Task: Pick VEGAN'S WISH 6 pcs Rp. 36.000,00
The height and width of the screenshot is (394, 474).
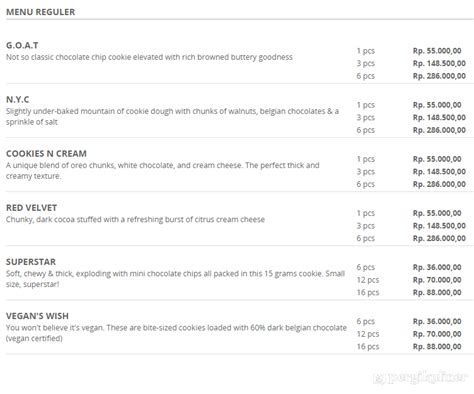Action: point(437,321)
